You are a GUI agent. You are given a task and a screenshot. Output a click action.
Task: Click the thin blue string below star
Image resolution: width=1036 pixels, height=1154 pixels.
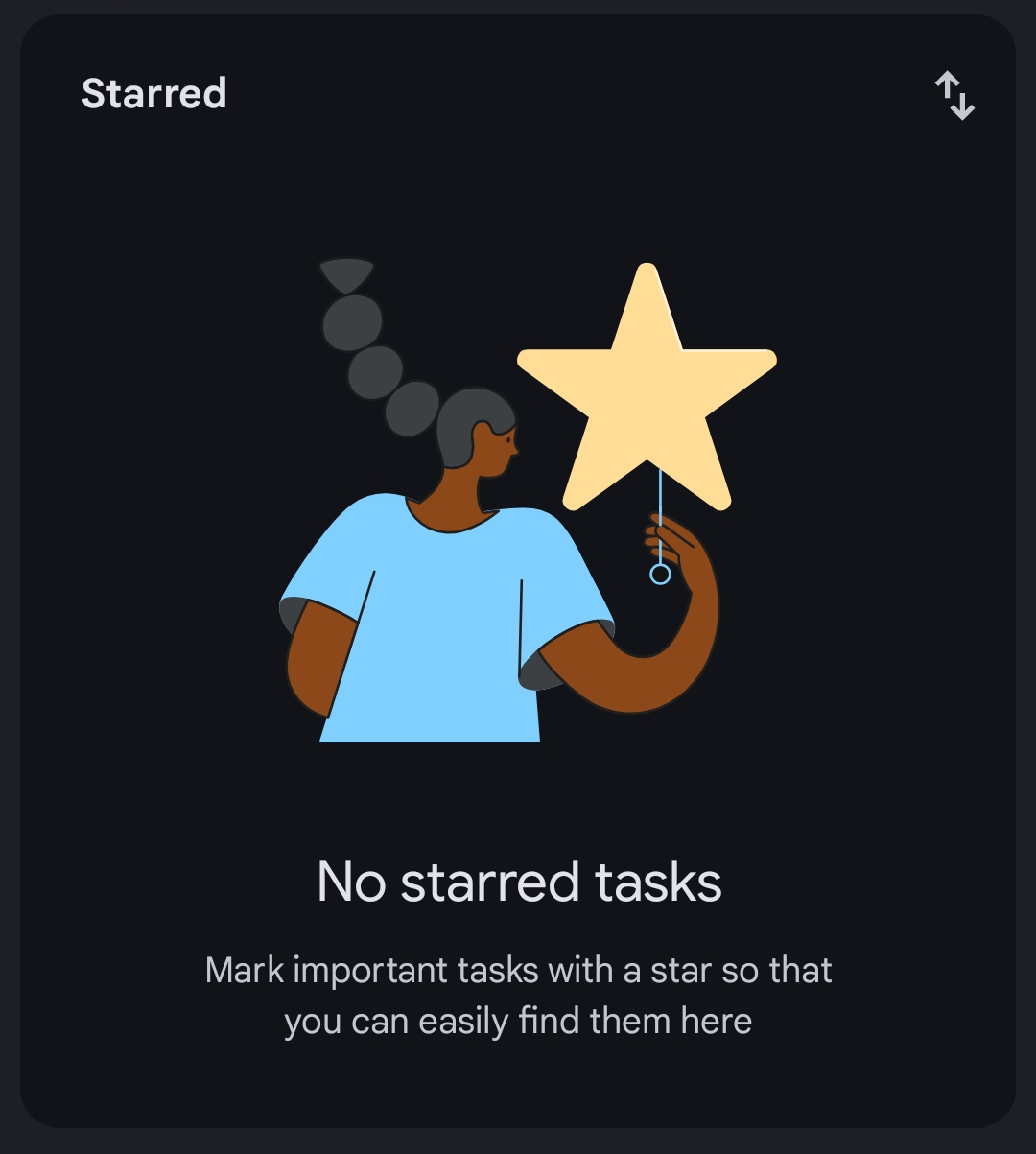click(x=660, y=515)
